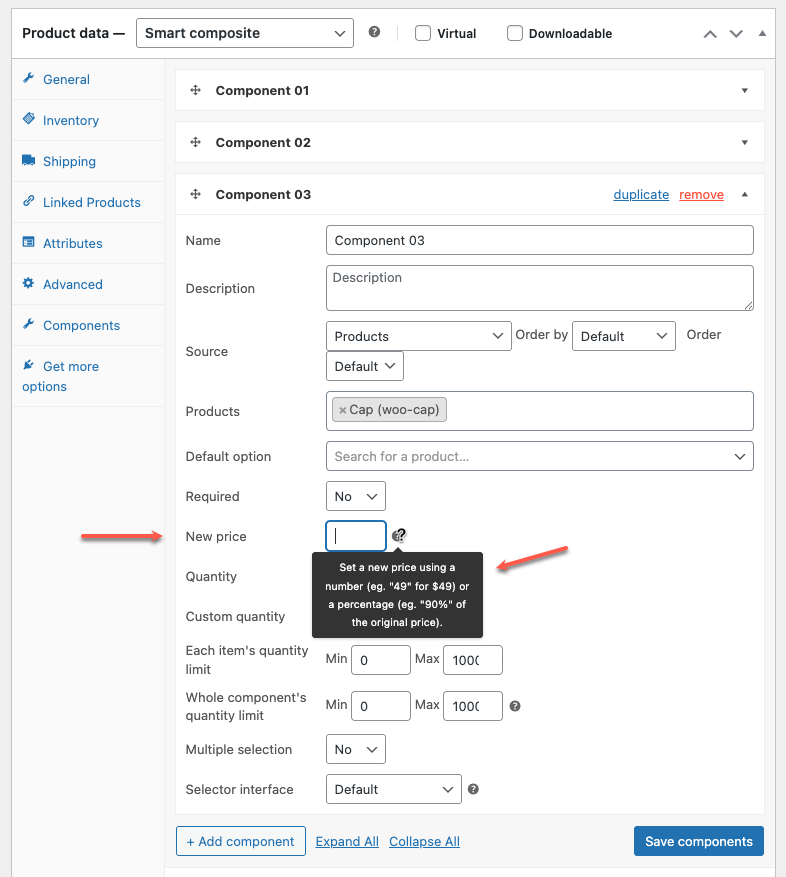Open the Smart composite product type dropdown
786x877 pixels.
(x=244, y=33)
